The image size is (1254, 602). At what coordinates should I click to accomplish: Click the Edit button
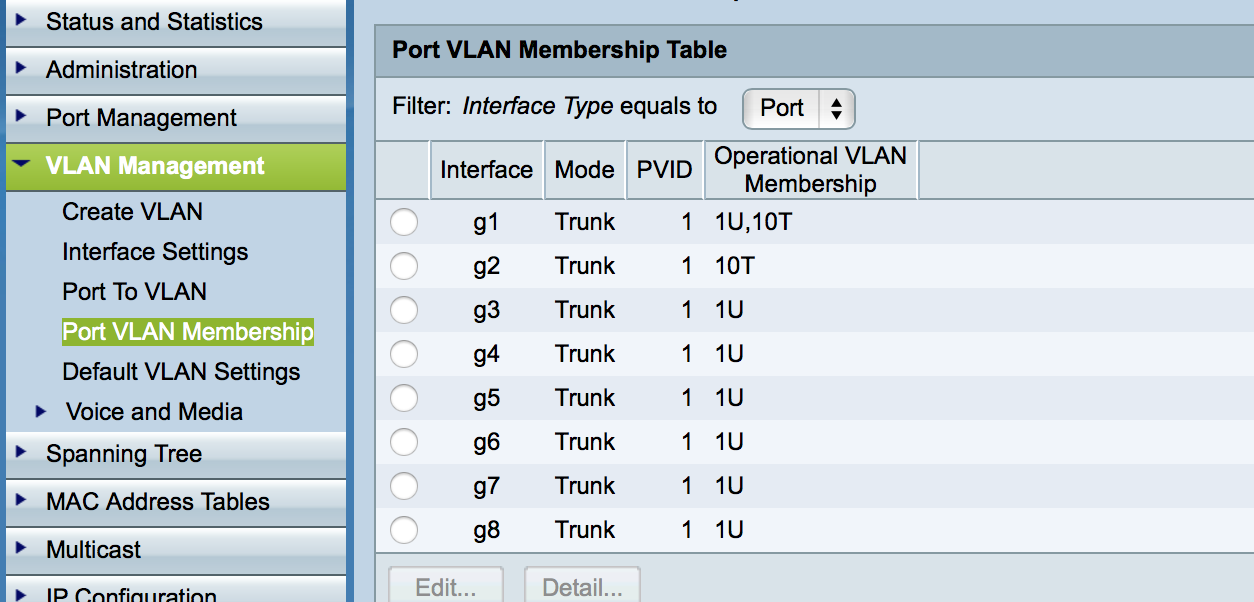click(x=445, y=587)
